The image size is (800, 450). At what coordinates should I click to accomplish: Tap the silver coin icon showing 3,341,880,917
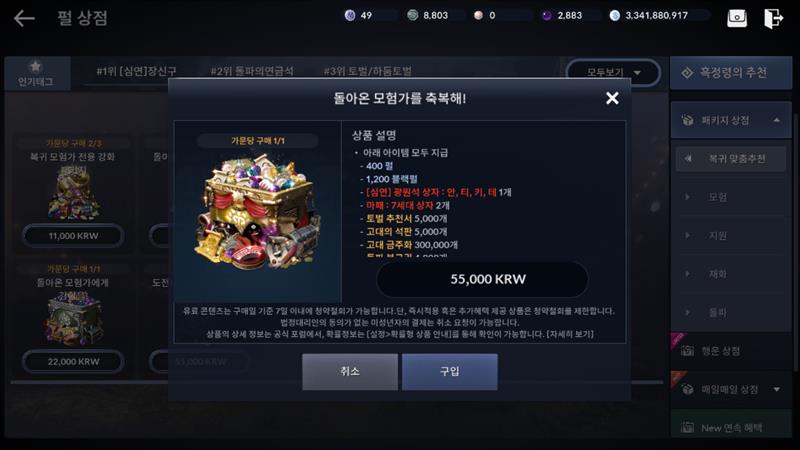(615, 15)
